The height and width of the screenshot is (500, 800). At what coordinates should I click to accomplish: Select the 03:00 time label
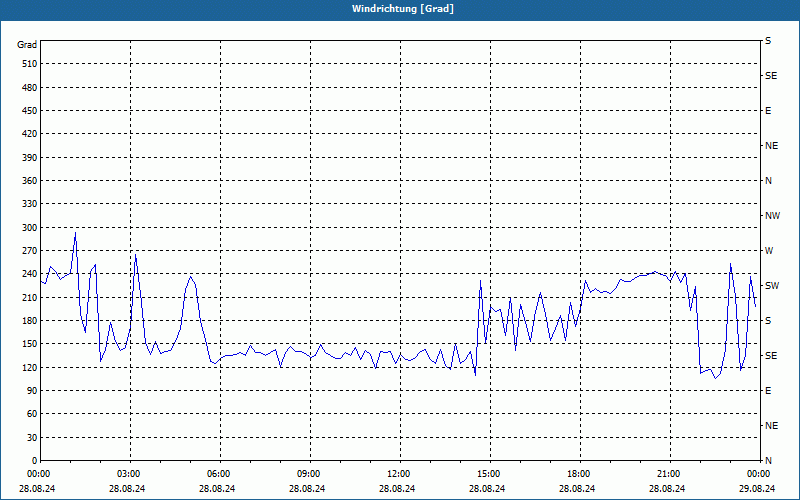(x=128, y=474)
